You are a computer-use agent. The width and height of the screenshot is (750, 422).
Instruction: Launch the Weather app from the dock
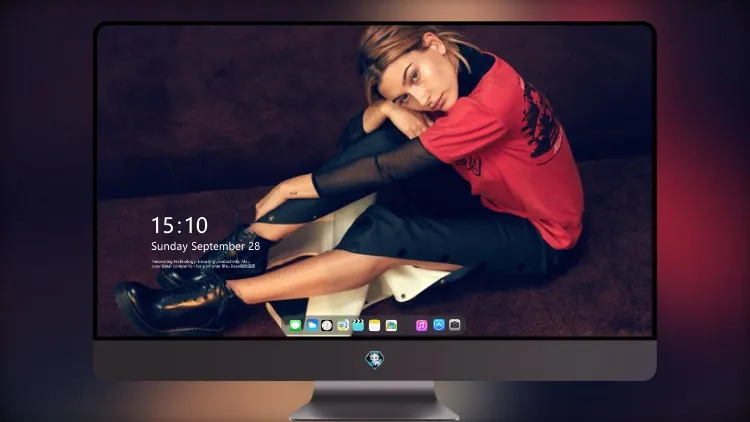(x=312, y=325)
